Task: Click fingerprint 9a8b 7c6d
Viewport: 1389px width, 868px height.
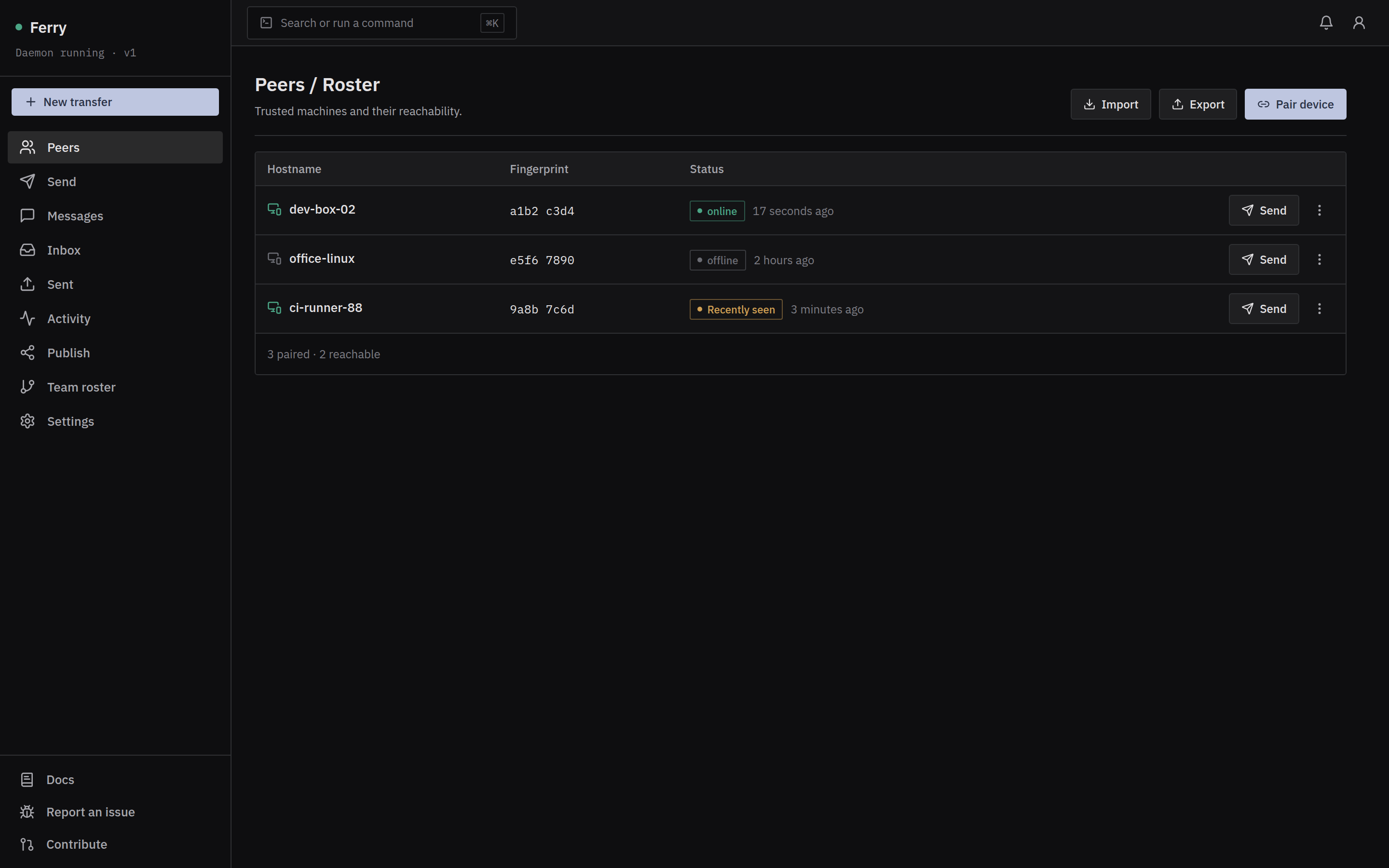Action: (x=542, y=310)
